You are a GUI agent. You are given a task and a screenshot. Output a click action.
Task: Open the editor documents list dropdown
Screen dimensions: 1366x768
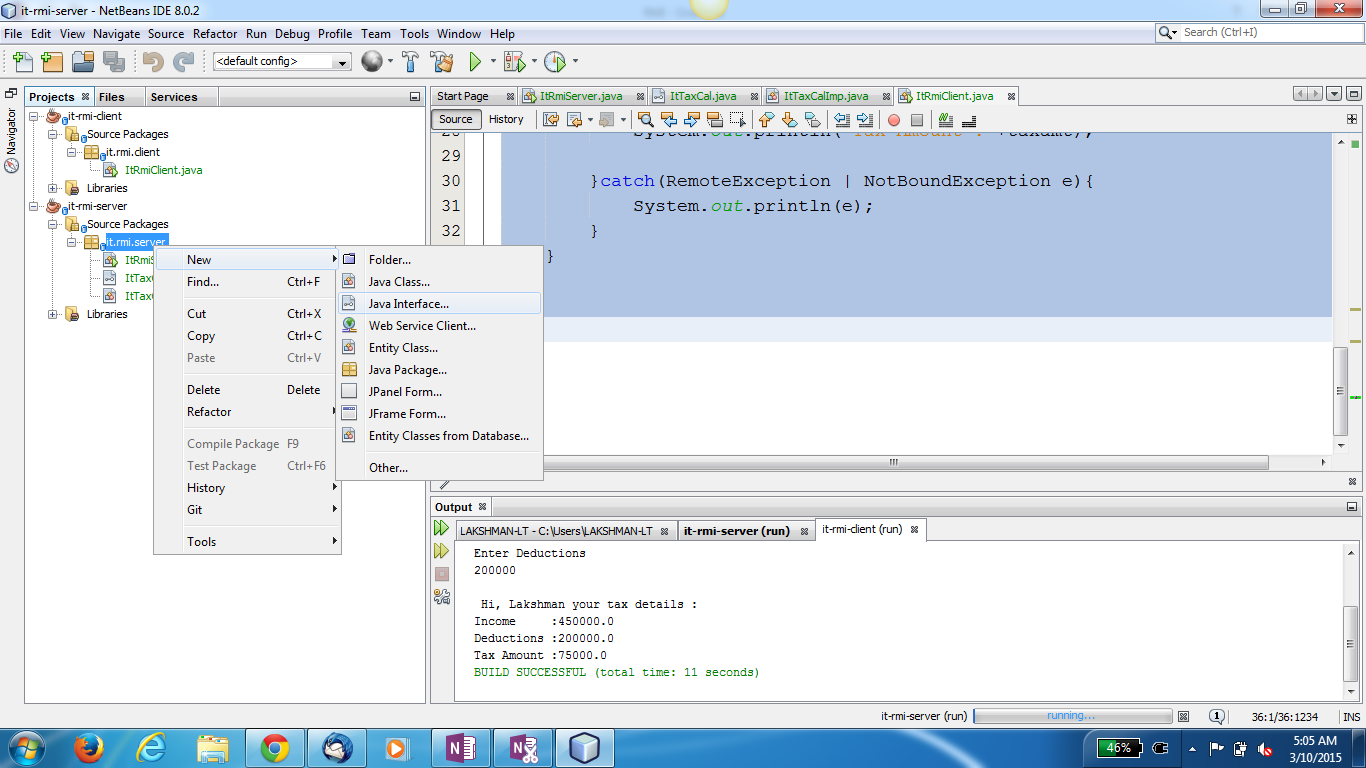1334,94
